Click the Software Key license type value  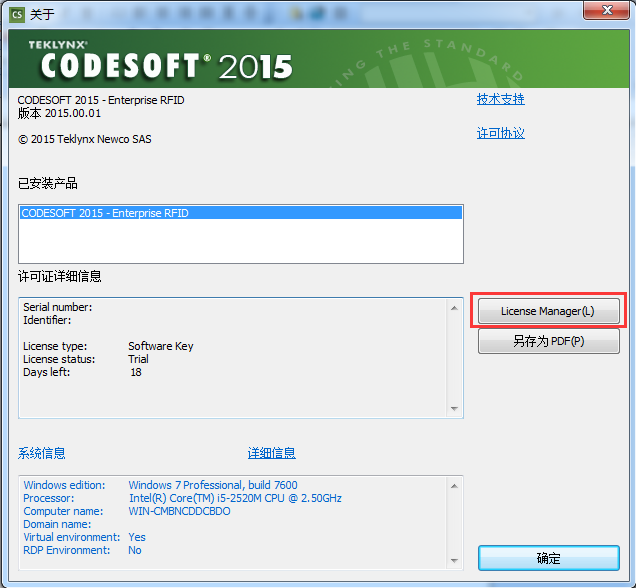click(x=161, y=346)
